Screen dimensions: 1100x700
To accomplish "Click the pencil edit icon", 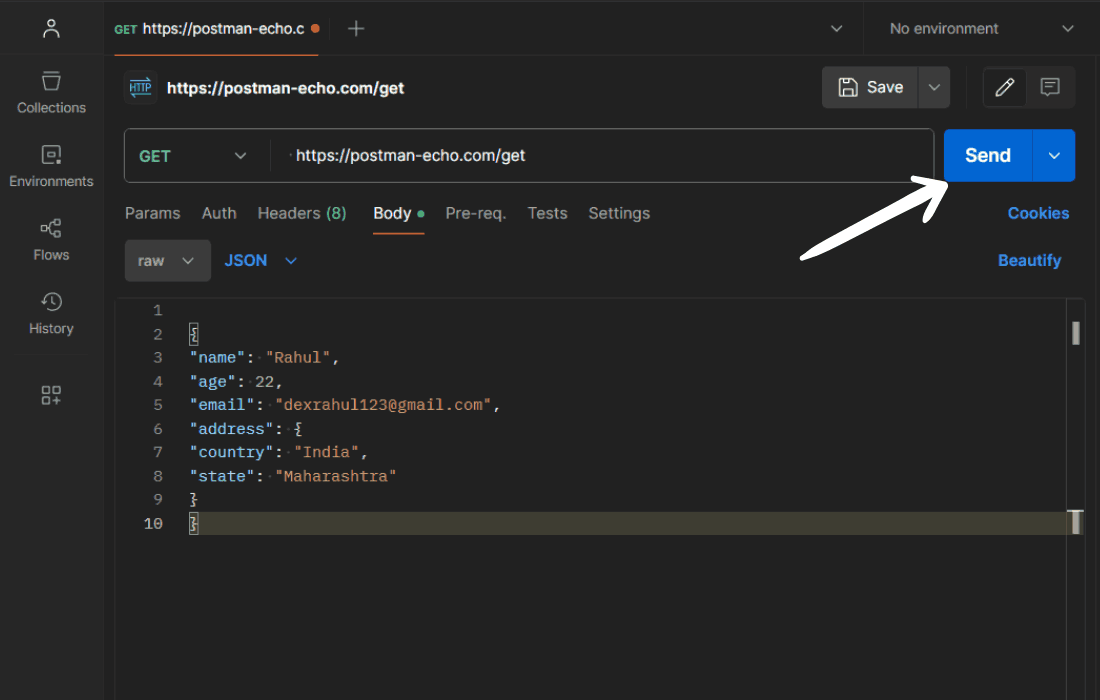I will (x=1004, y=87).
